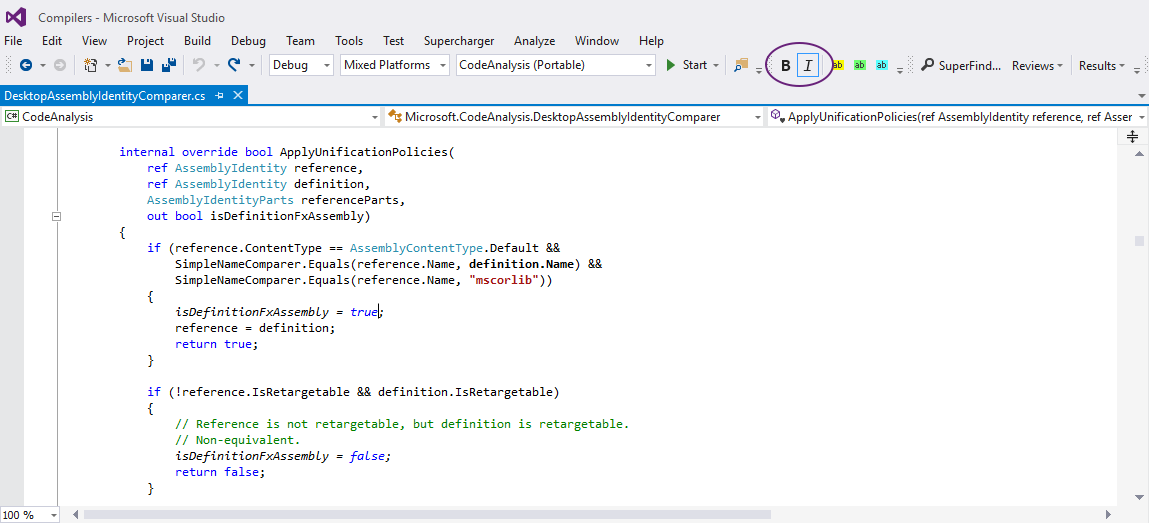Open the Analyze menu
The width and height of the screenshot is (1149, 523).
(x=534, y=41)
